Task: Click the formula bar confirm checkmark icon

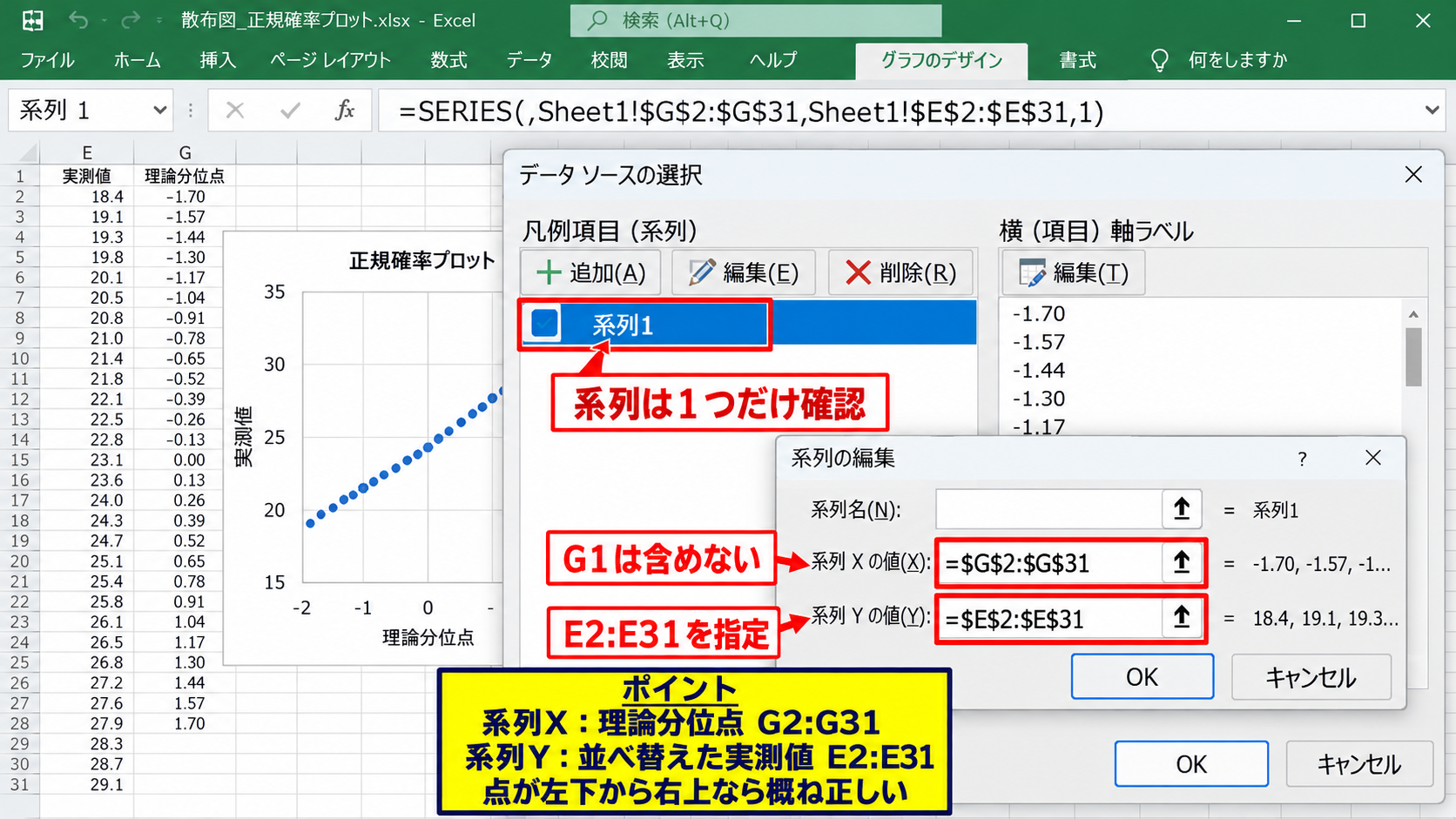Action: tap(290, 111)
